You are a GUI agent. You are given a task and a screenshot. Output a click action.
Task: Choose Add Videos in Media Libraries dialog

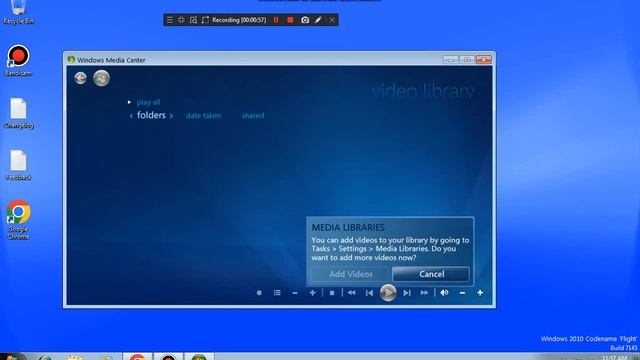351,274
